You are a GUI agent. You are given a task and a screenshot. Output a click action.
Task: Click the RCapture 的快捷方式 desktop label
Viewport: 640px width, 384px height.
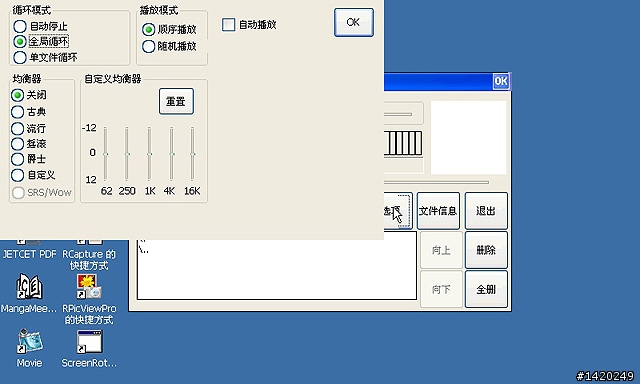(x=89, y=260)
